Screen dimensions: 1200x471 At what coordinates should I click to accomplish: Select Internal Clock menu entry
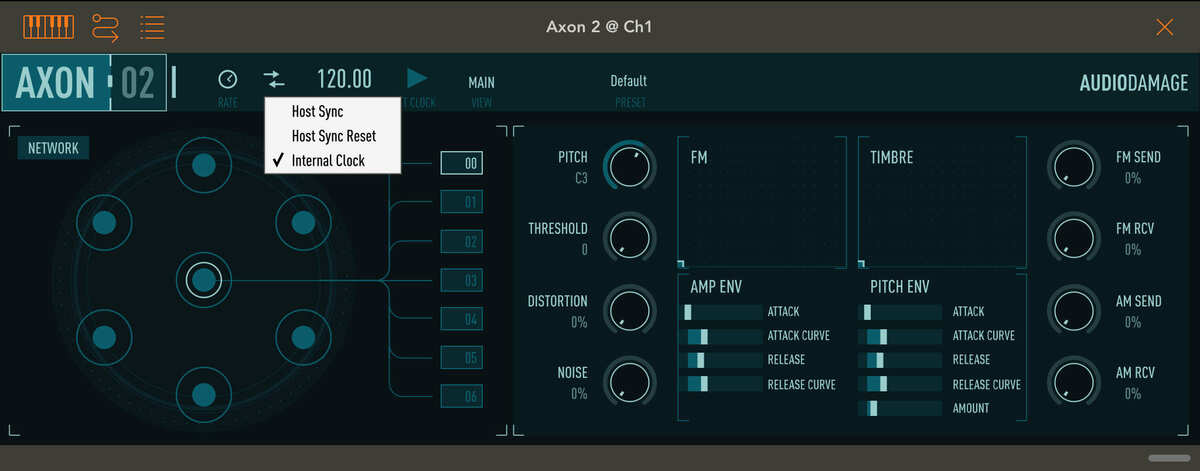pos(328,160)
